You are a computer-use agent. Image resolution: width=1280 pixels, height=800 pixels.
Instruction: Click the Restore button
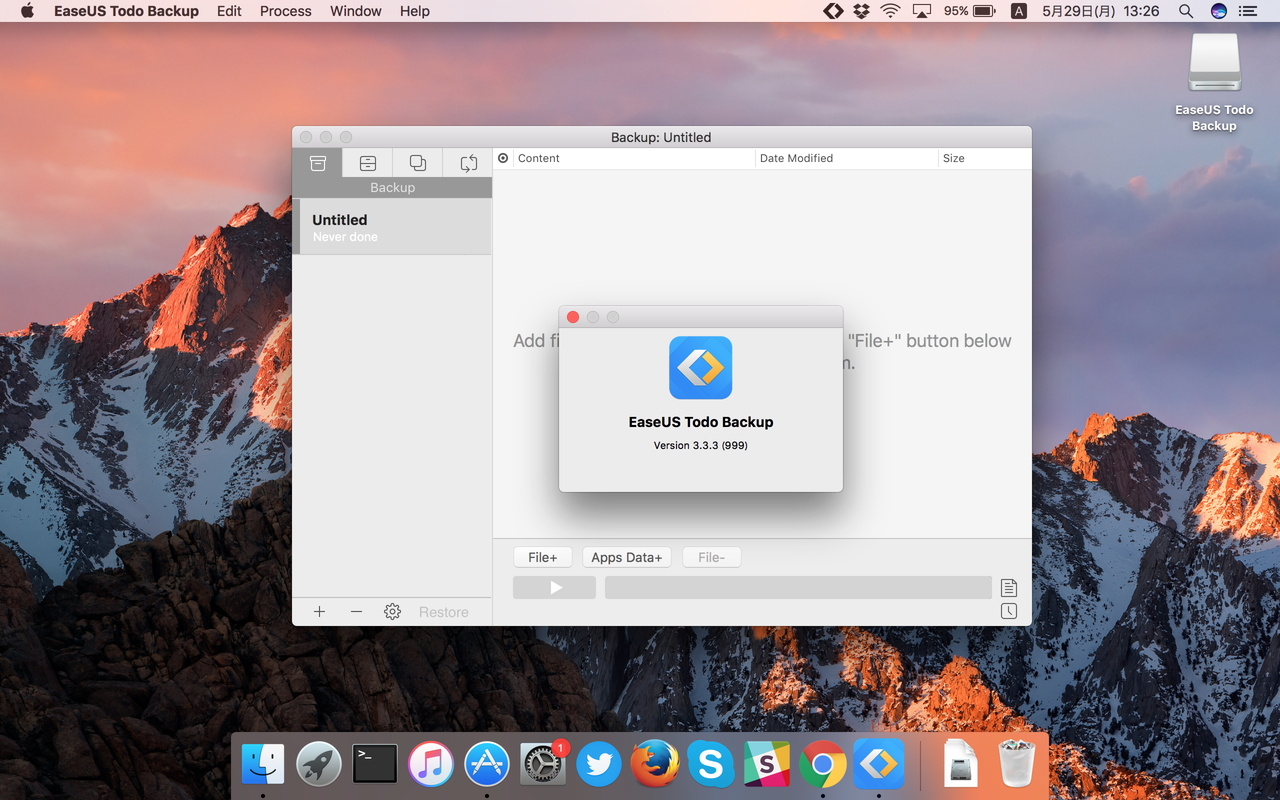tap(444, 611)
